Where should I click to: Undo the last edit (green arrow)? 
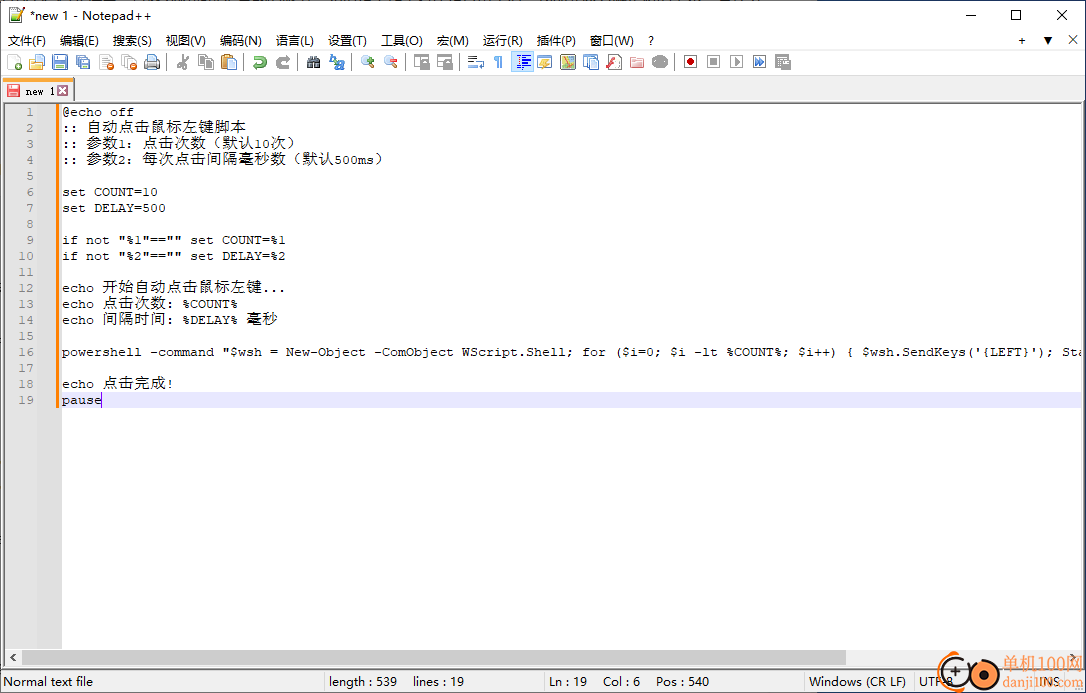pos(260,62)
